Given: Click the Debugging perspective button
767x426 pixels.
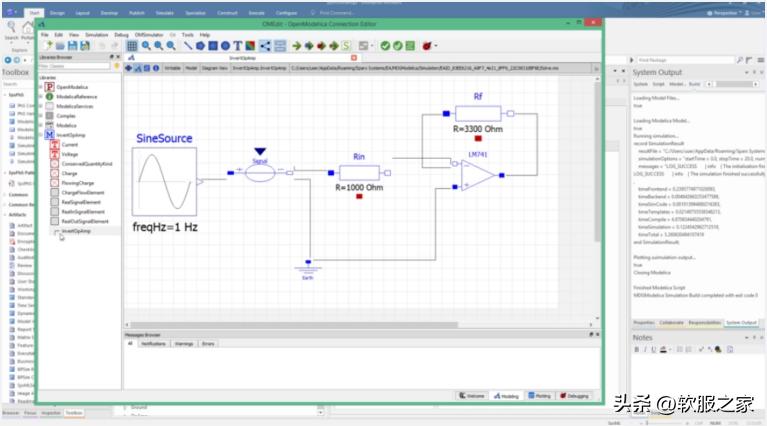Looking at the screenshot, I should (x=577, y=395).
